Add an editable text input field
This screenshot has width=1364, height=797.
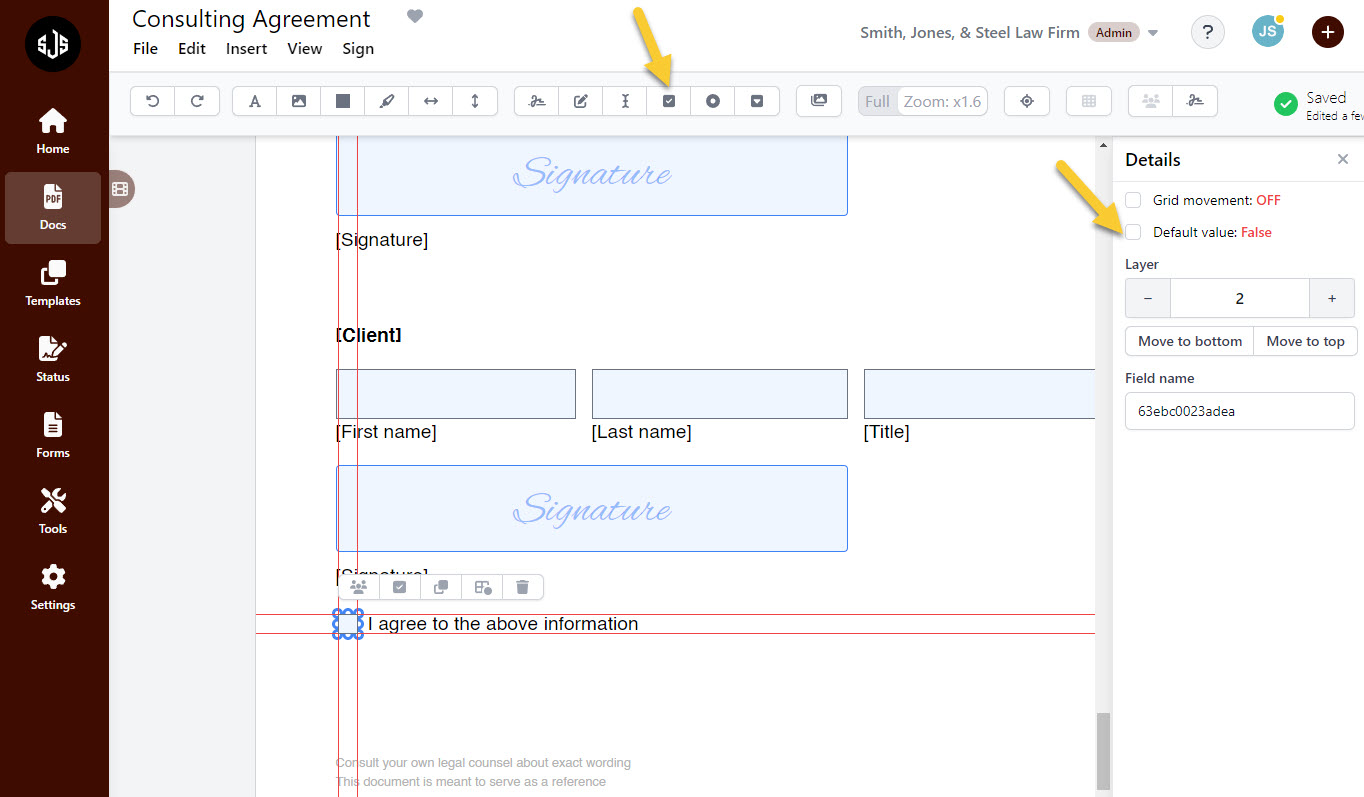(581, 101)
